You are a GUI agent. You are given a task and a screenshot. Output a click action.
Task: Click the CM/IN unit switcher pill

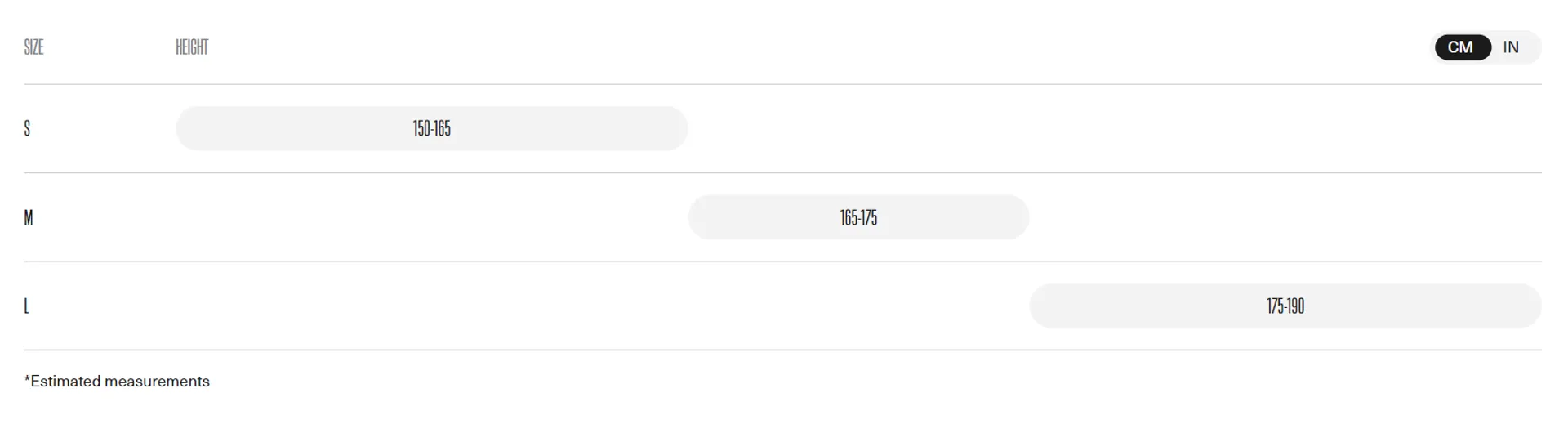[1487, 47]
